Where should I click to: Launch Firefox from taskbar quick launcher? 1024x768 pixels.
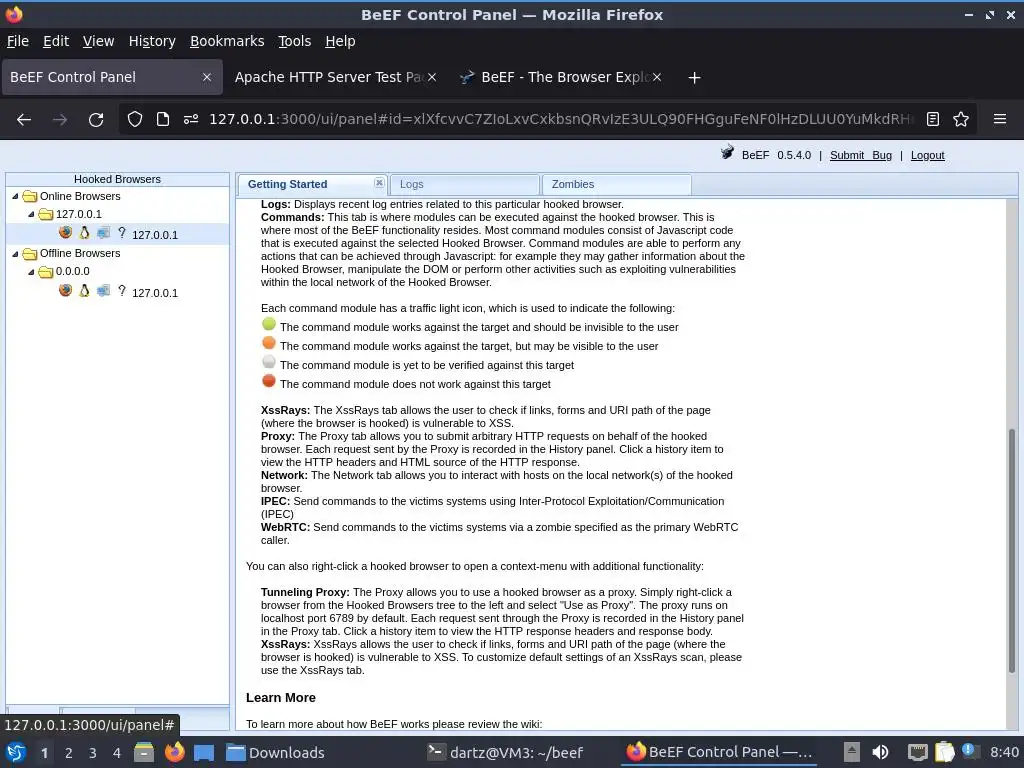174,752
